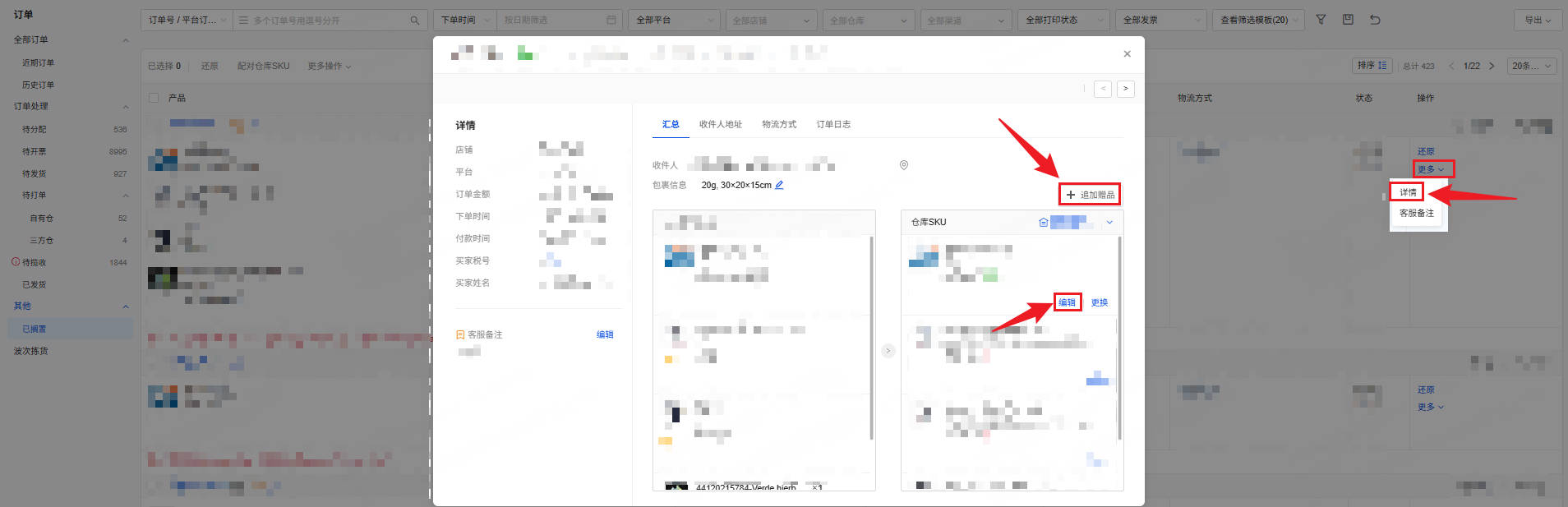
Task: Tick the select-all checkbox beside 产品
Action: tap(154, 98)
